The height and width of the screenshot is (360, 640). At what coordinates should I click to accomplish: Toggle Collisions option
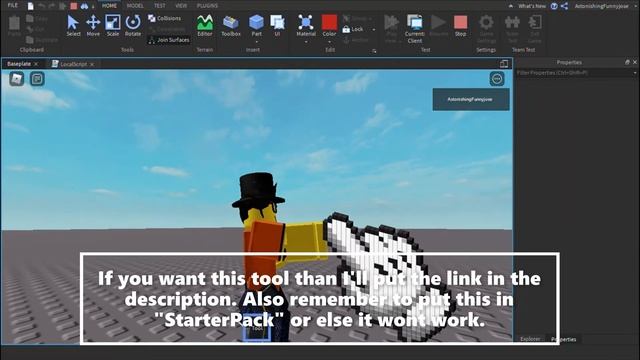pyautogui.click(x=165, y=18)
